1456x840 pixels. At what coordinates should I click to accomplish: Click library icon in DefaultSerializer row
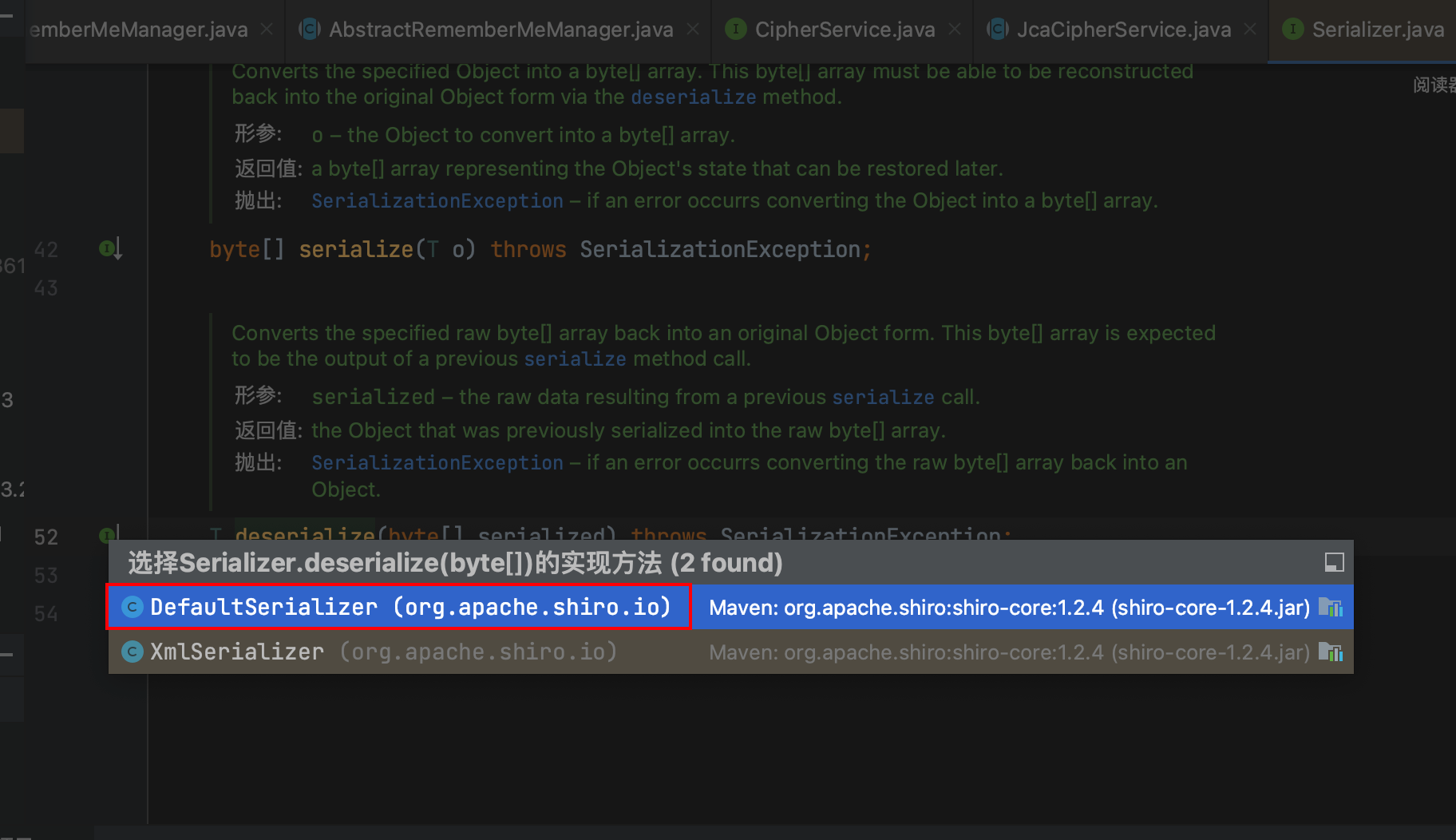1331,608
